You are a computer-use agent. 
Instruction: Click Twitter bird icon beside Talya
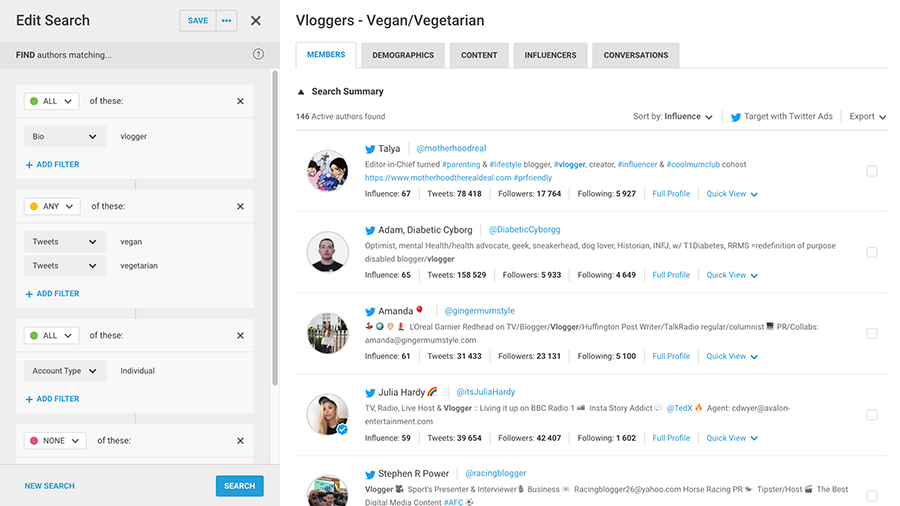pyautogui.click(x=370, y=149)
